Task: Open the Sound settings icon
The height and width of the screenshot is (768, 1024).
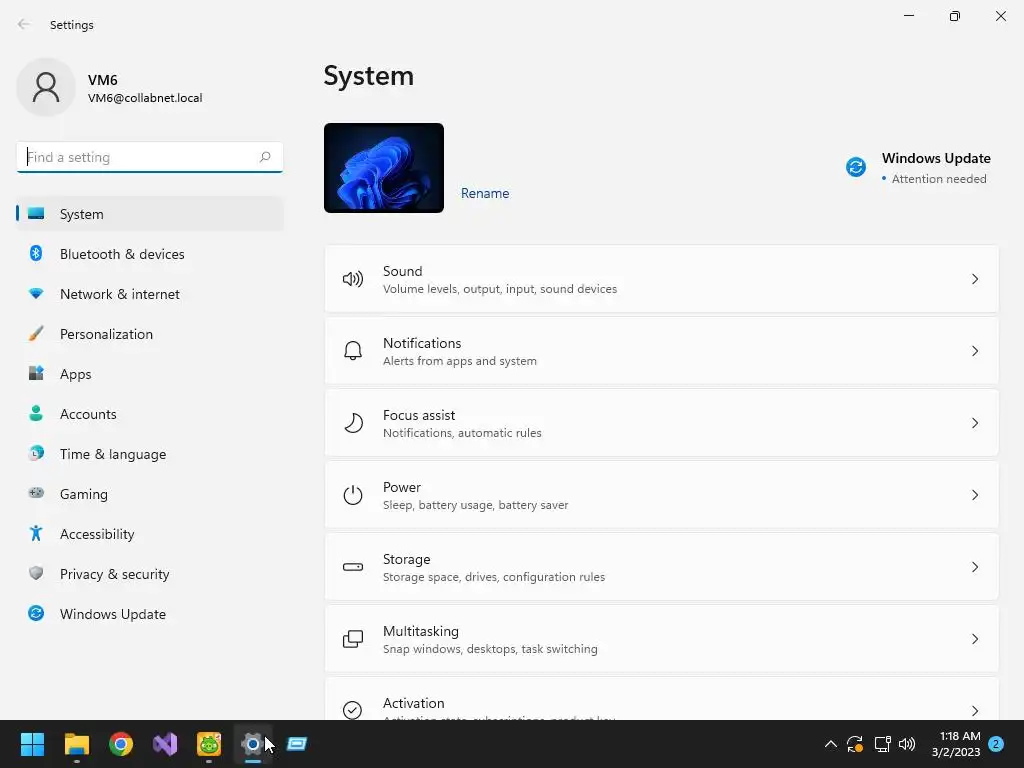Action: (353, 280)
